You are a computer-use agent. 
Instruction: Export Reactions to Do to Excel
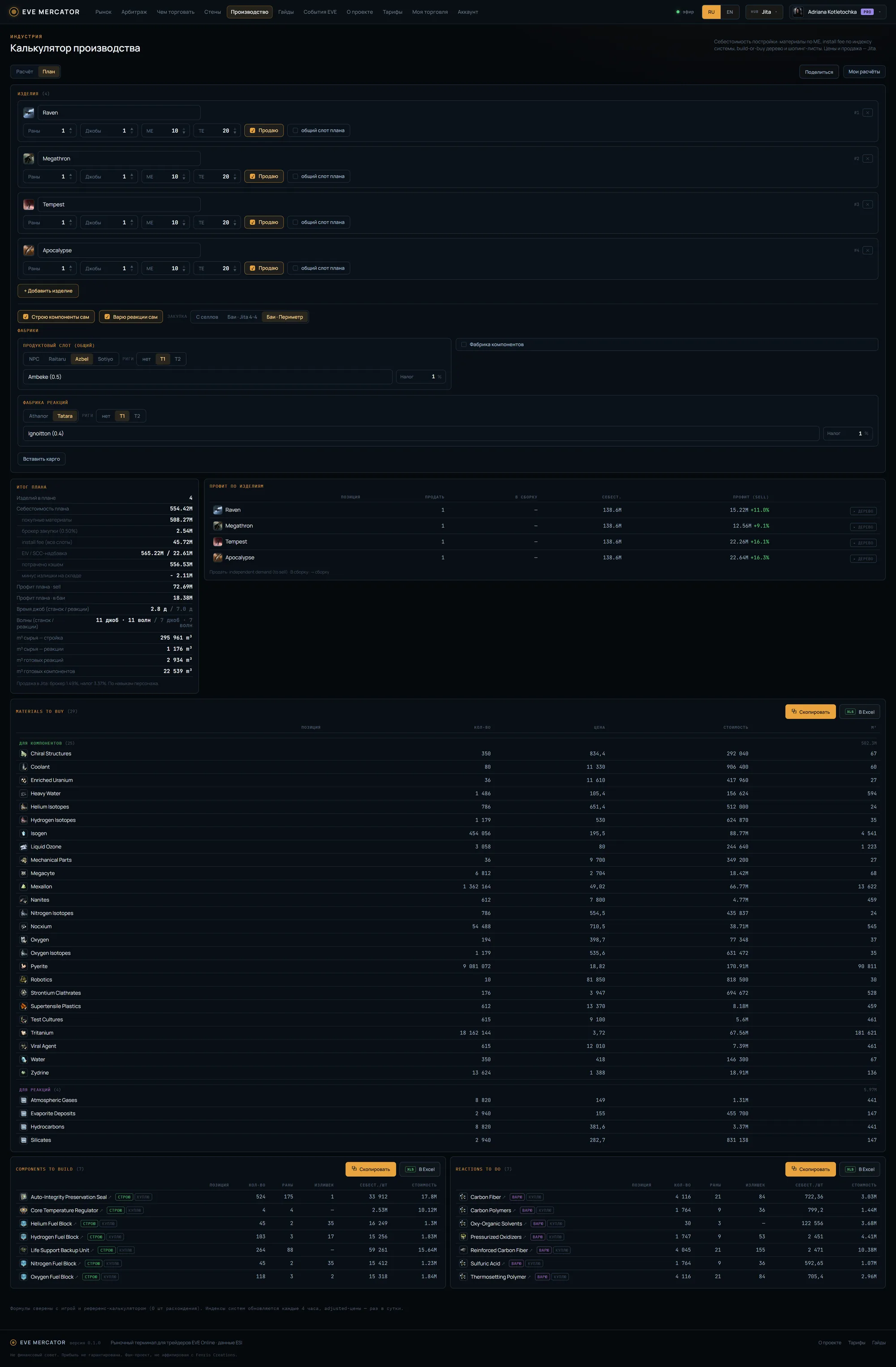[859, 1169]
